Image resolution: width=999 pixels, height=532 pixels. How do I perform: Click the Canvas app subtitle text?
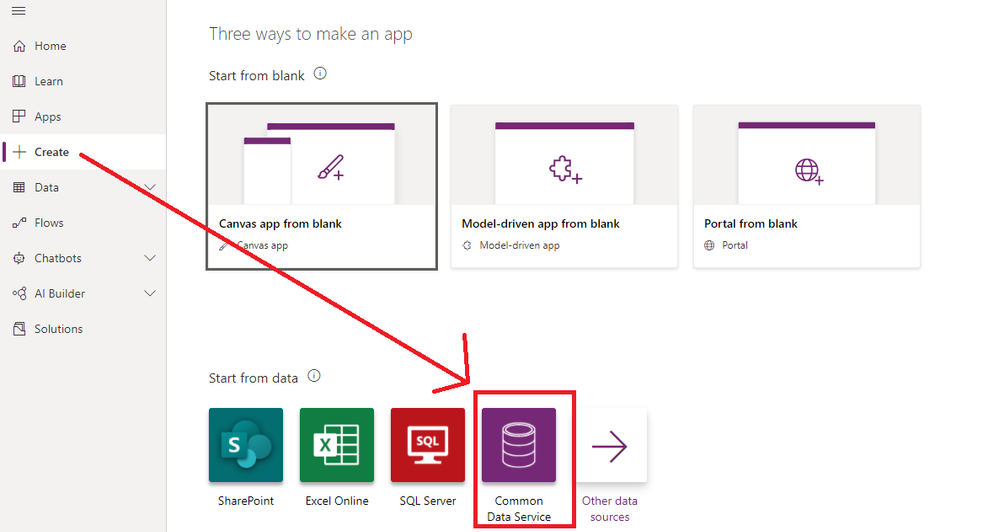click(262, 245)
